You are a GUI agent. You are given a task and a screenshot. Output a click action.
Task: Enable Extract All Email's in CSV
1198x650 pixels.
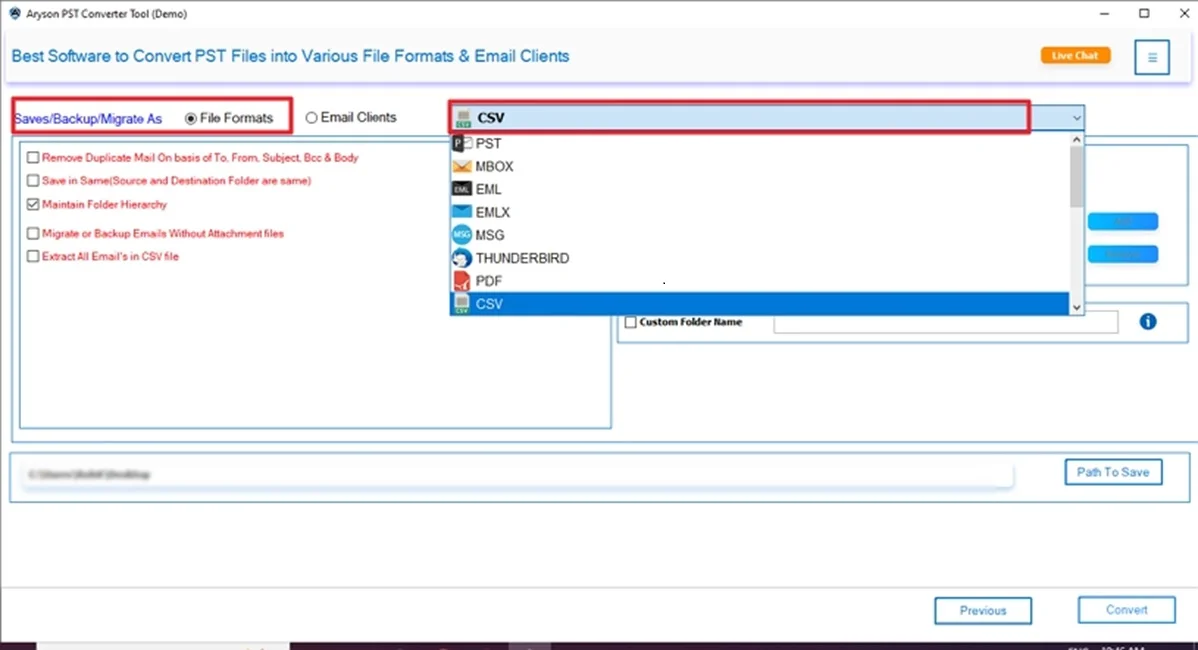33,257
